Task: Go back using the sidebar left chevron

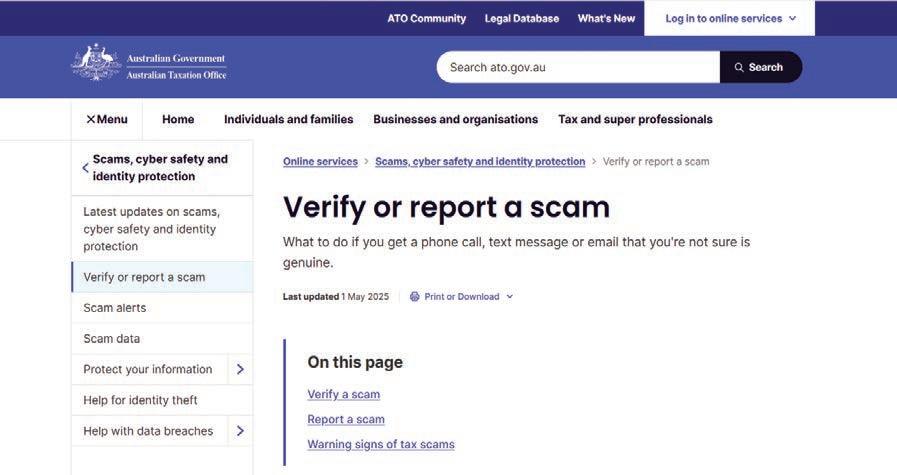Action: click(x=85, y=168)
